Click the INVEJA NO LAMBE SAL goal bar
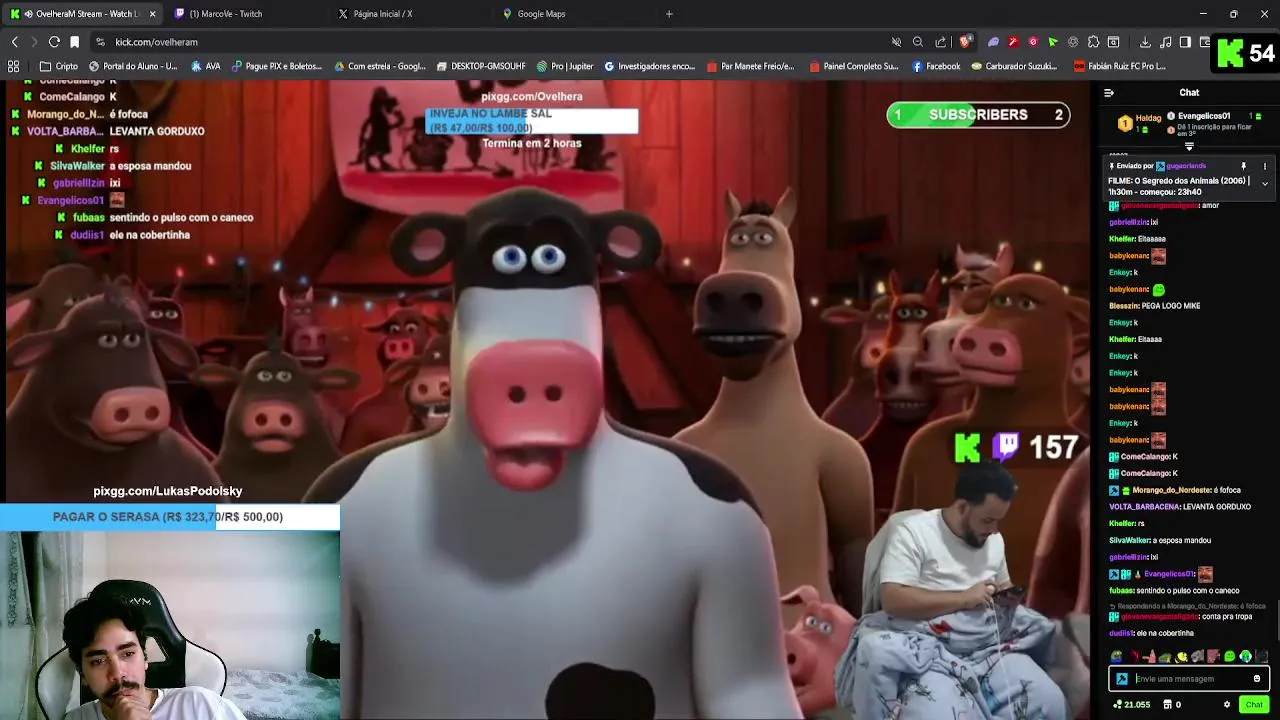Image resolution: width=1280 pixels, height=720 pixels. pos(532,121)
